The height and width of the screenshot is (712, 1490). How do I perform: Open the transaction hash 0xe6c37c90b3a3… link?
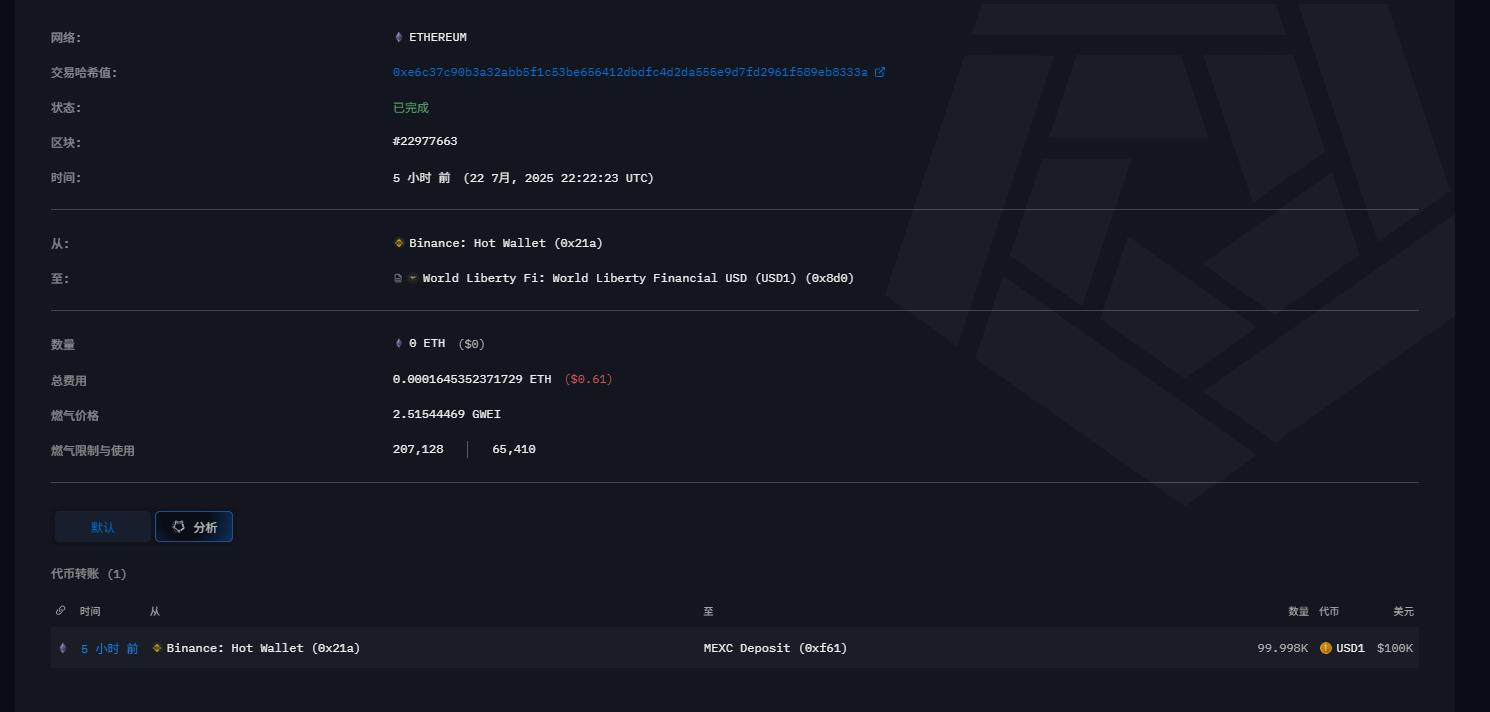630,72
